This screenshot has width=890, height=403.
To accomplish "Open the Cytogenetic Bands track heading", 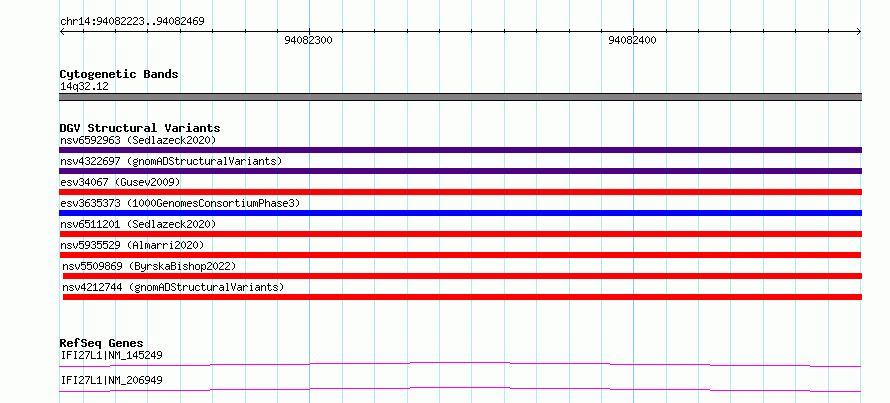I will click(119, 74).
